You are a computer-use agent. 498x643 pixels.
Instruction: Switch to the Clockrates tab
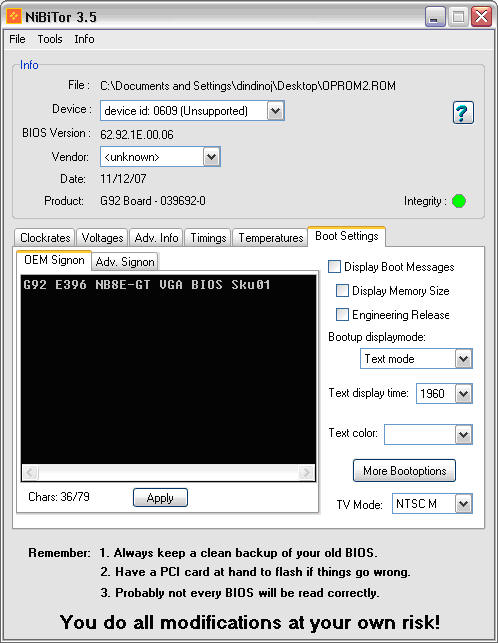(45, 238)
